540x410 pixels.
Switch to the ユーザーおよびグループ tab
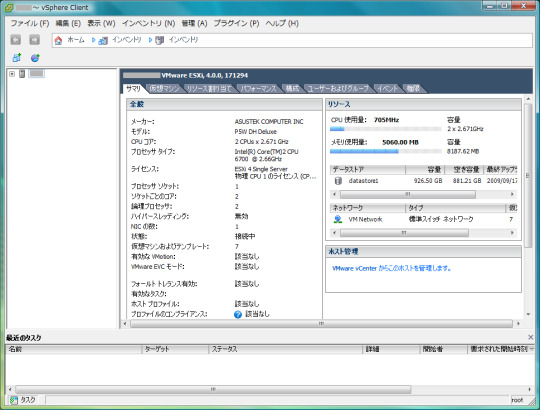(x=338, y=89)
